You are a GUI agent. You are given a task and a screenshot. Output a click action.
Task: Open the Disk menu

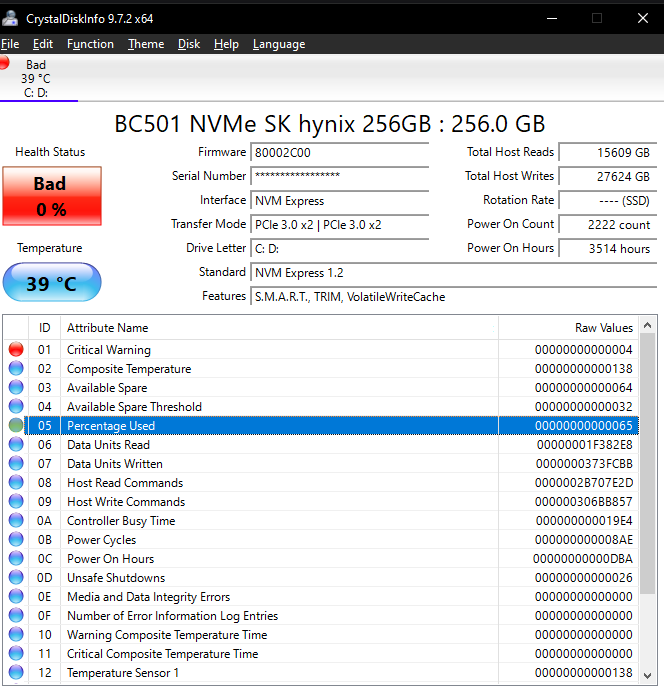pyautogui.click(x=189, y=44)
